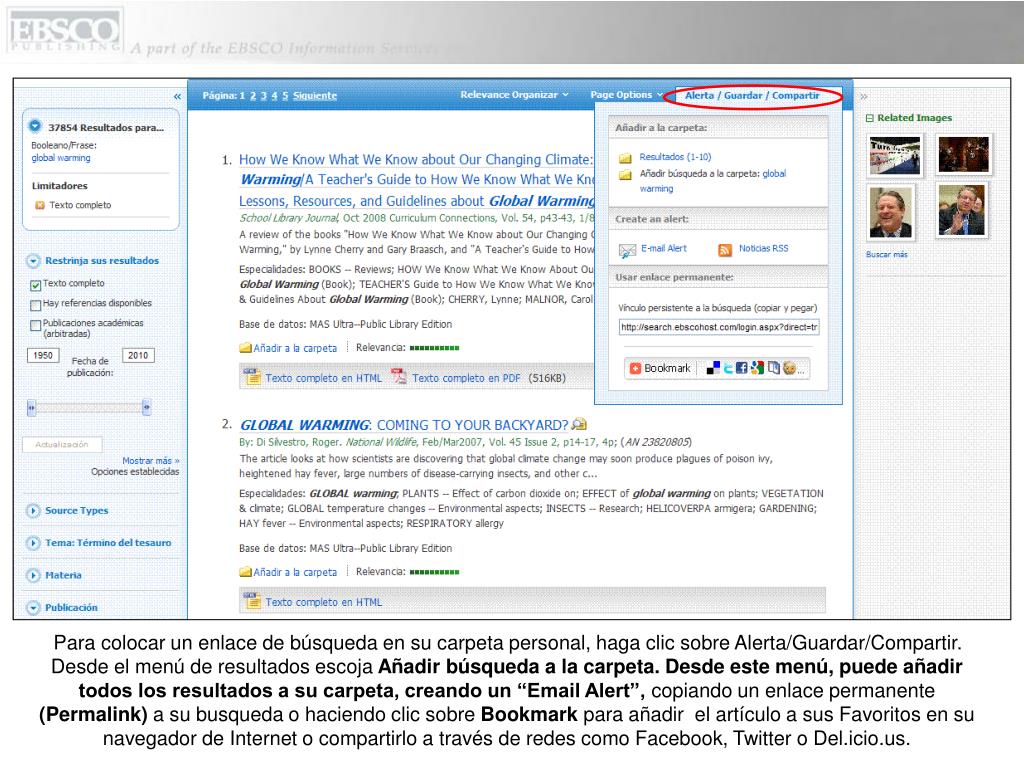
Task: Click the preview magnifier icon beside result 2 title
Action: point(579,424)
